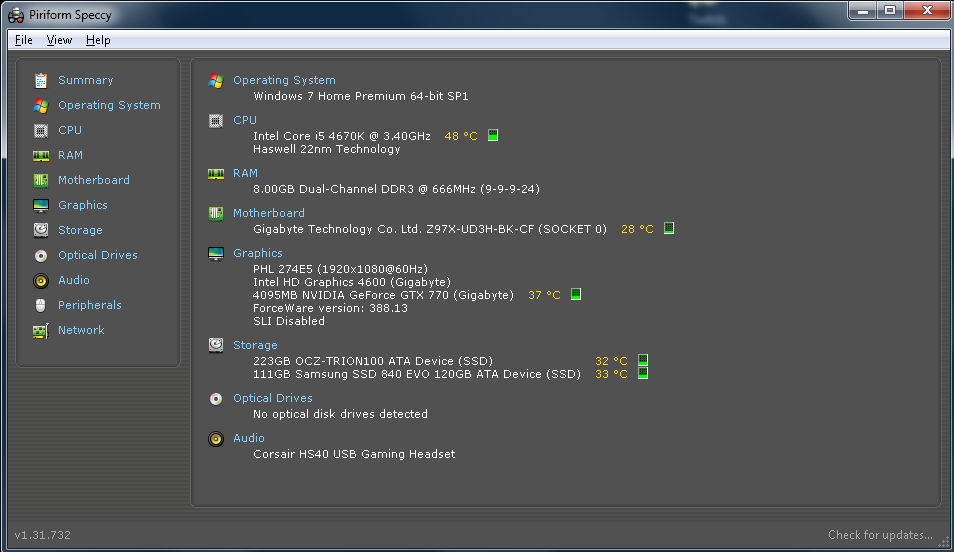This screenshot has height=552, width=954.
Task: Click the RAM icon in main panel
Action: point(216,174)
